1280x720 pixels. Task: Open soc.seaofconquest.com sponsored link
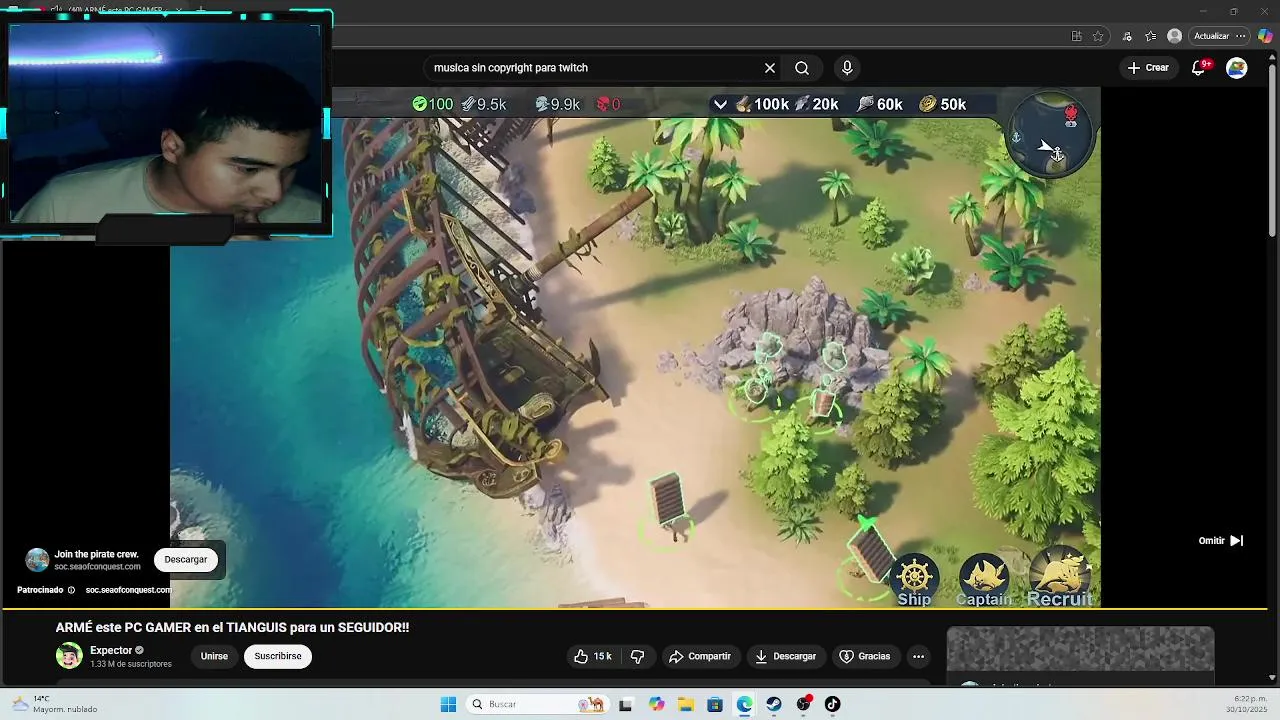tap(128, 590)
